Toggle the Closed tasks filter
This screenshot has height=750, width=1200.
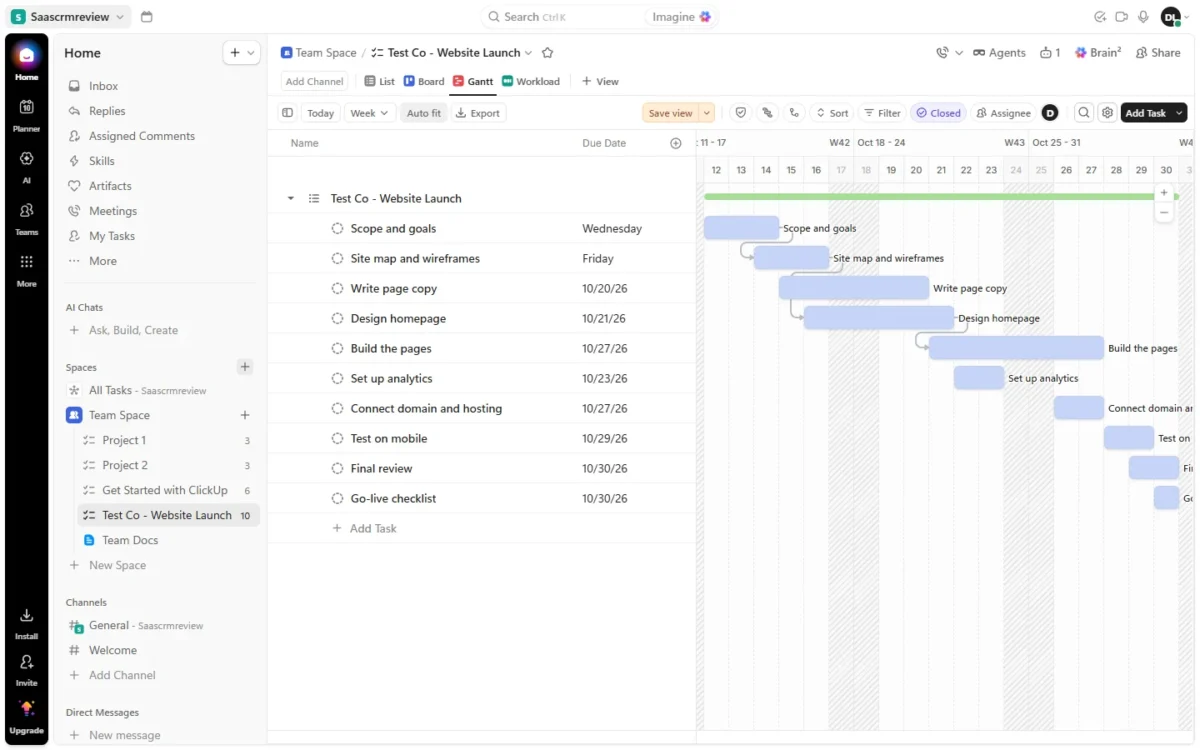[x=938, y=113]
